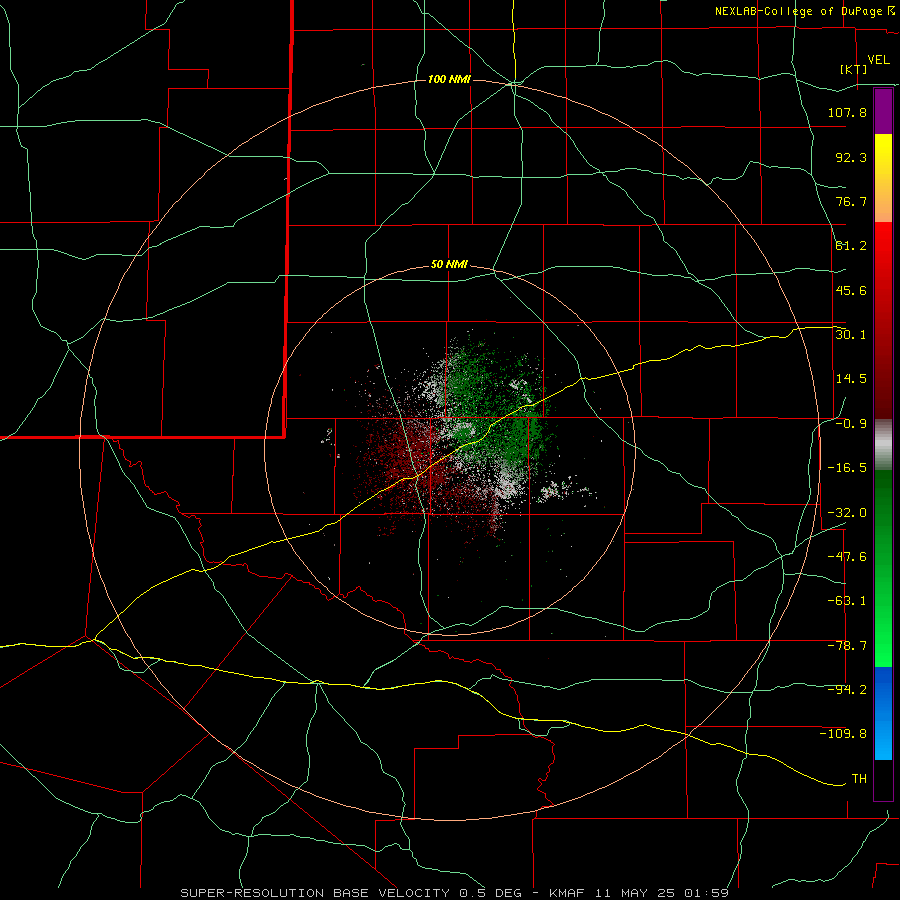900x900 pixels.
Task: Click the -109.8 velocity scale value
Action: [x=843, y=734]
